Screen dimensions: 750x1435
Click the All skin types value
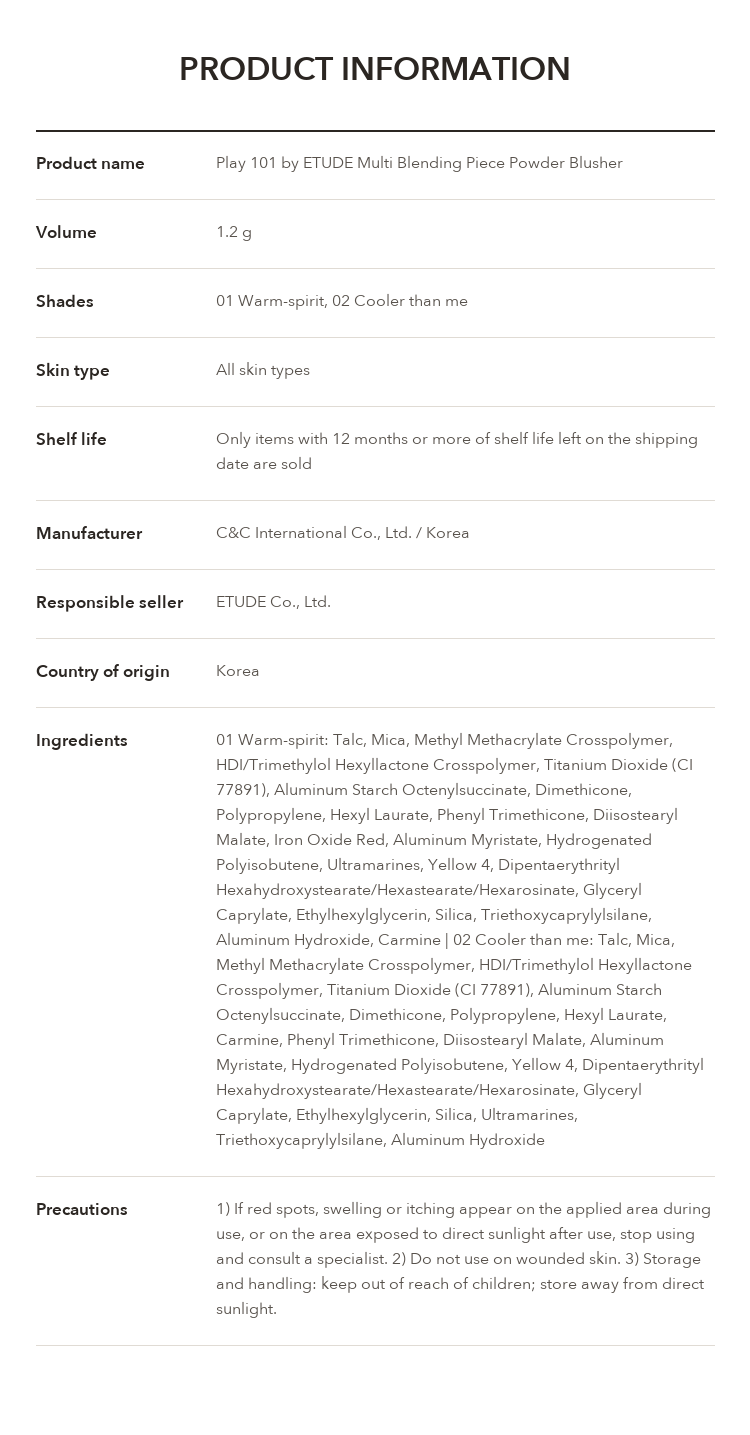pos(263,370)
